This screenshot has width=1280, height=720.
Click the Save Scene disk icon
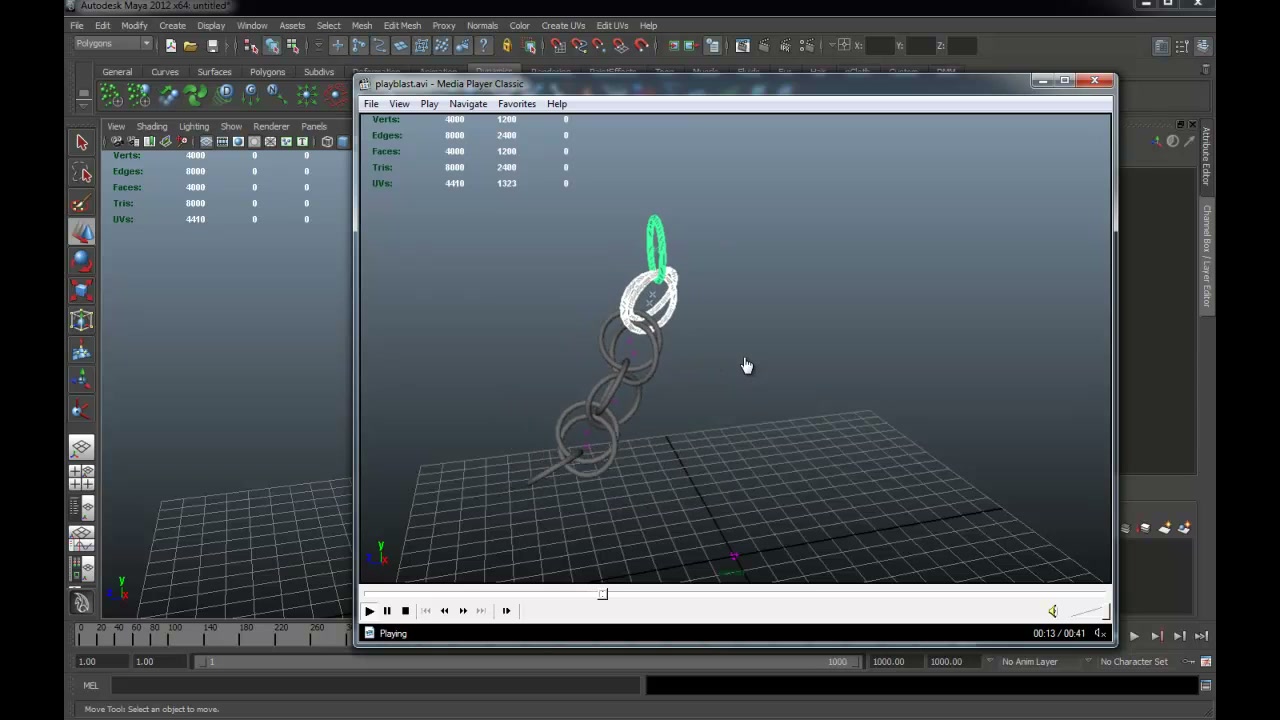tap(212, 46)
